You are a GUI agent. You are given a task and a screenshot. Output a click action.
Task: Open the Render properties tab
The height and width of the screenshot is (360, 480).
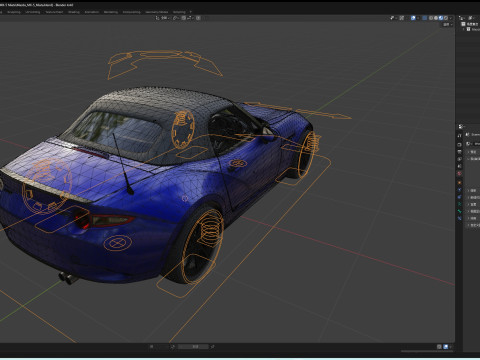coord(459,145)
